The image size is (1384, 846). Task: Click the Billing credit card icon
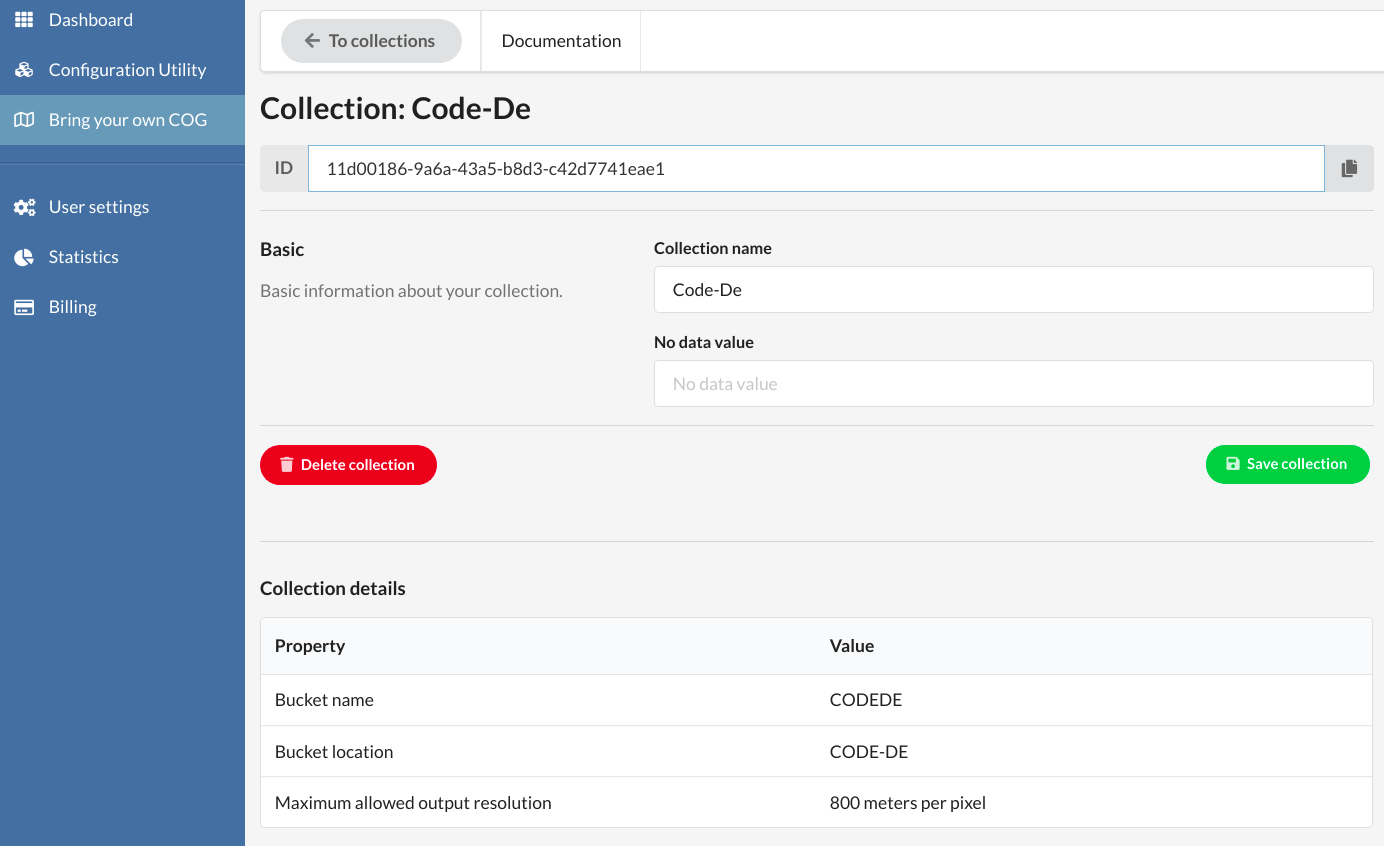tap(24, 307)
